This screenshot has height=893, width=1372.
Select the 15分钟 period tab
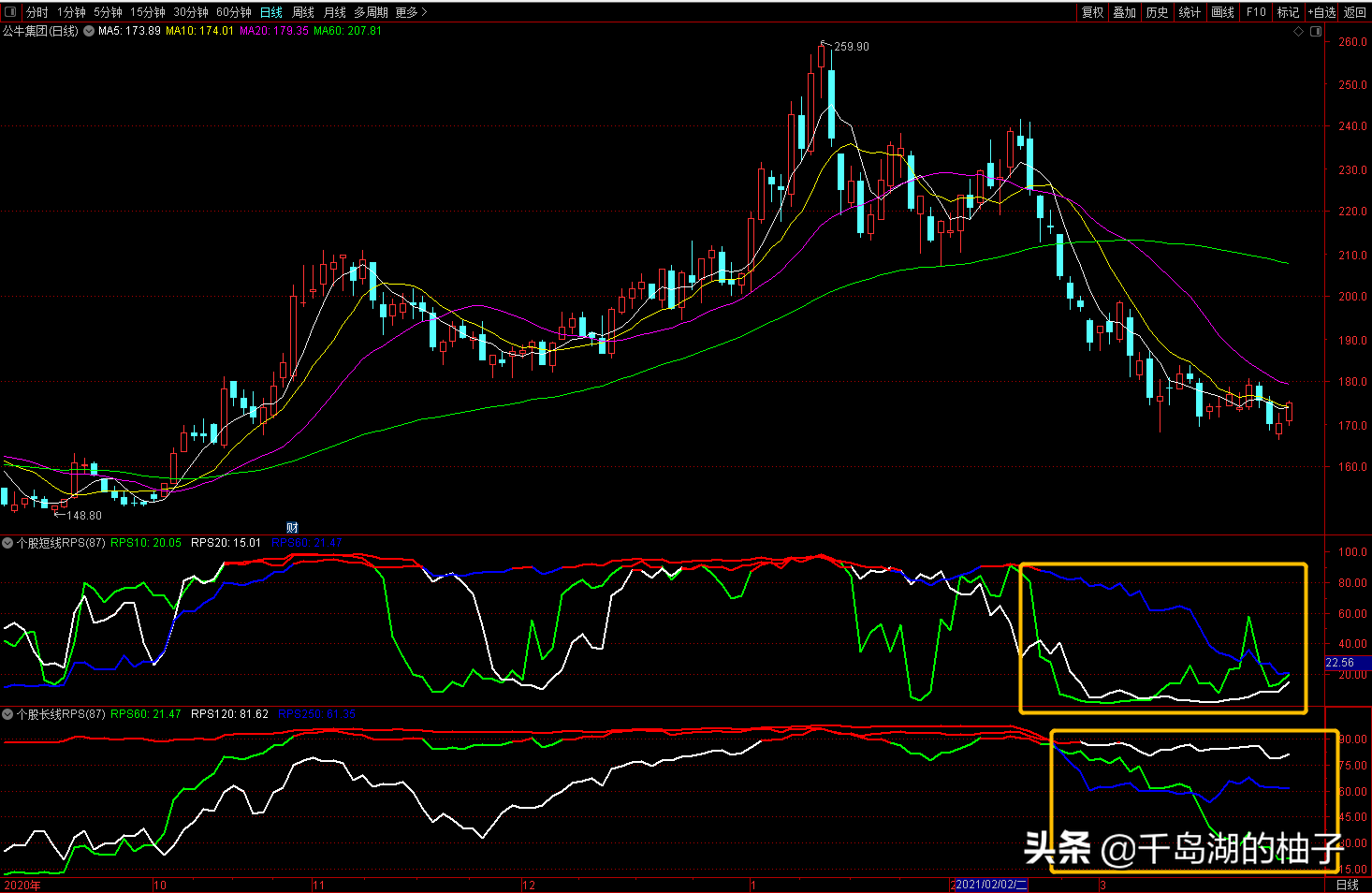[x=148, y=12]
